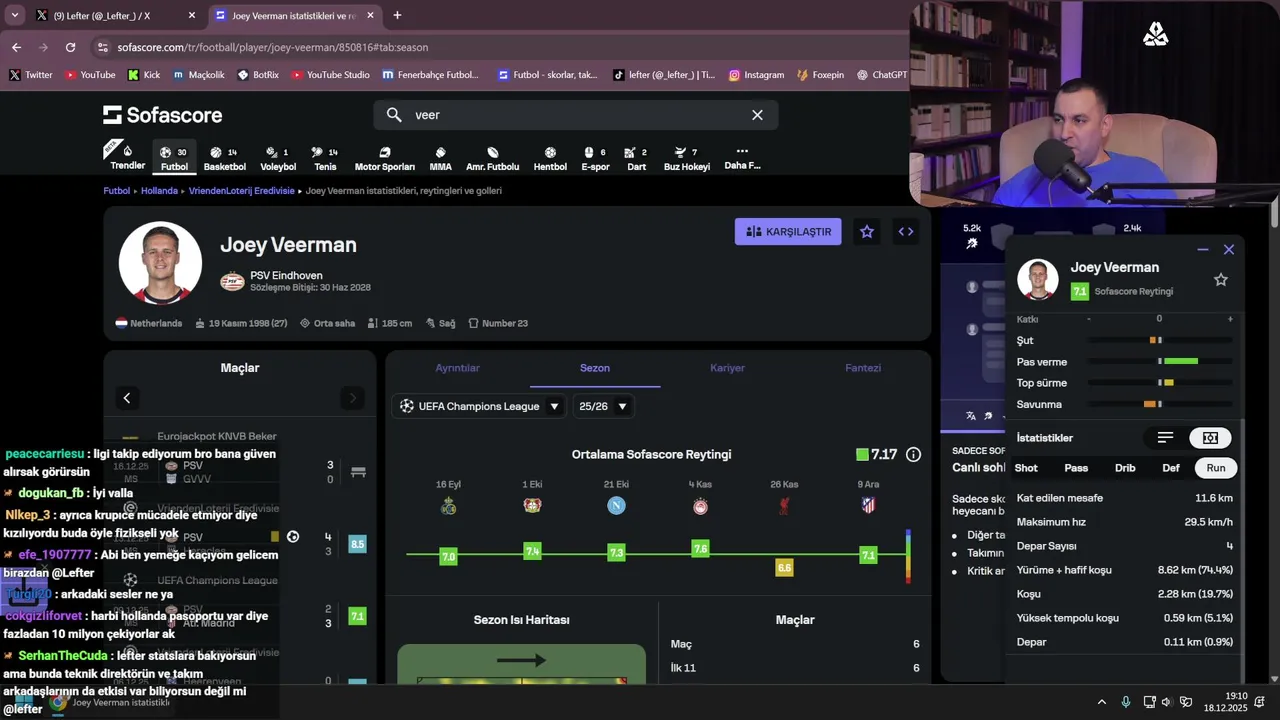Open the Dart category
1280x720 pixels.
coord(636,158)
